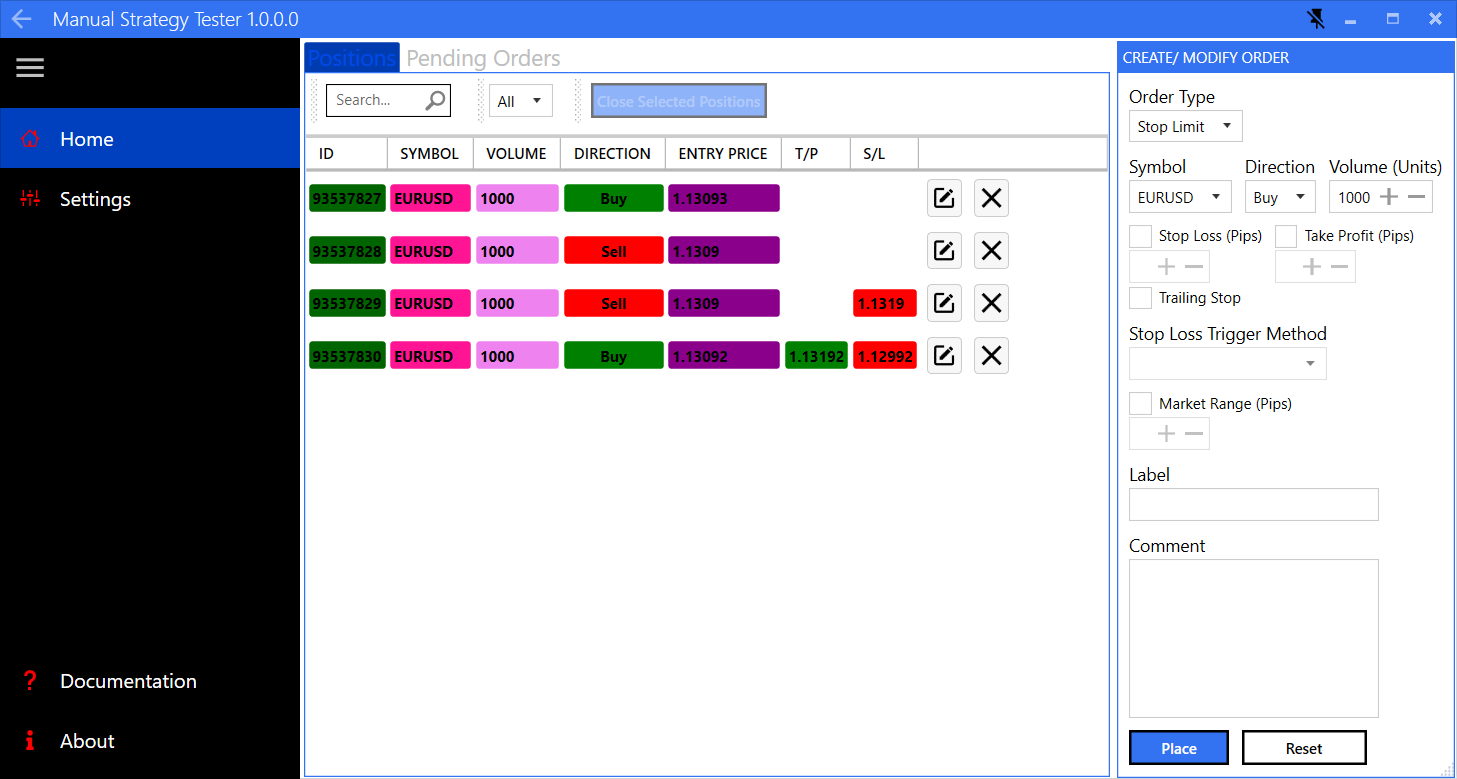Click the Documentation question mark icon
Image resolution: width=1457 pixels, height=779 pixels.
(x=30, y=681)
